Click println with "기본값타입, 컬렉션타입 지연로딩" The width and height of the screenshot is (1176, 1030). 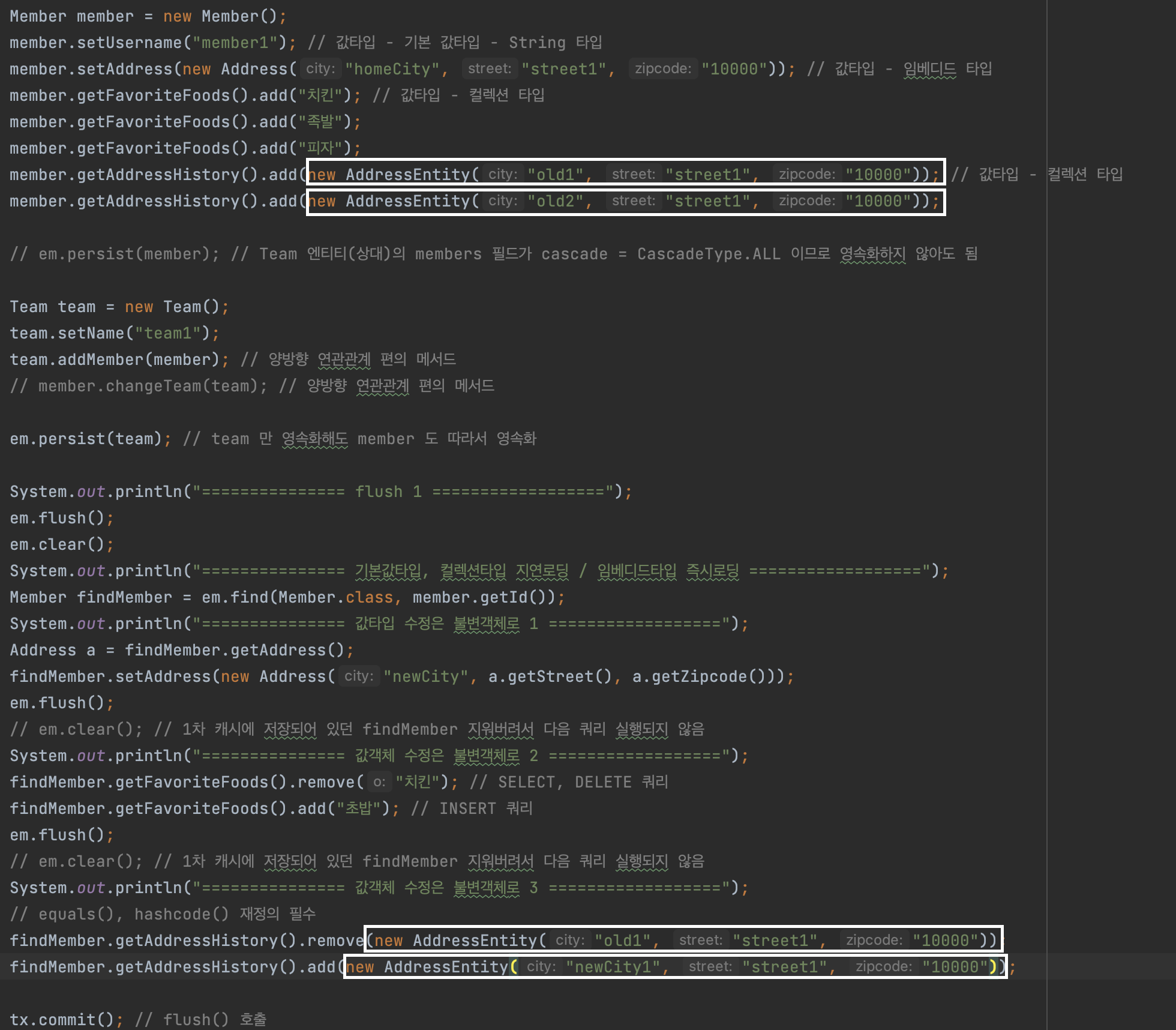coord(479,571)
